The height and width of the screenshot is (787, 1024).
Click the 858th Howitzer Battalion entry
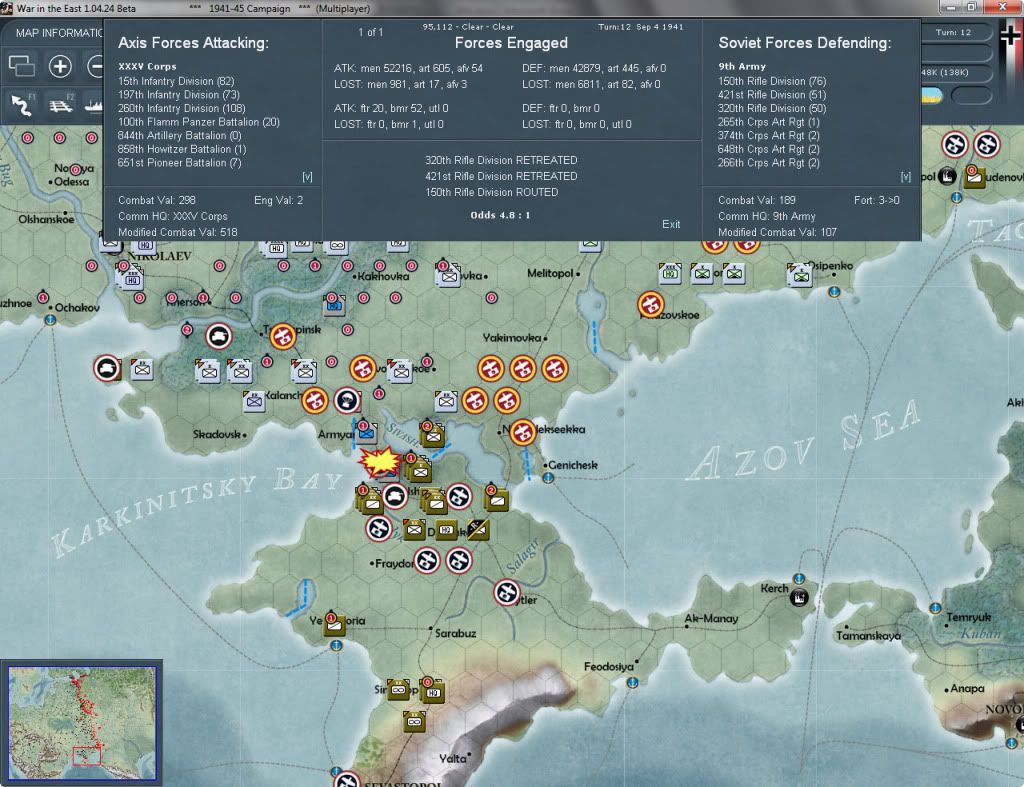(182, 150)
